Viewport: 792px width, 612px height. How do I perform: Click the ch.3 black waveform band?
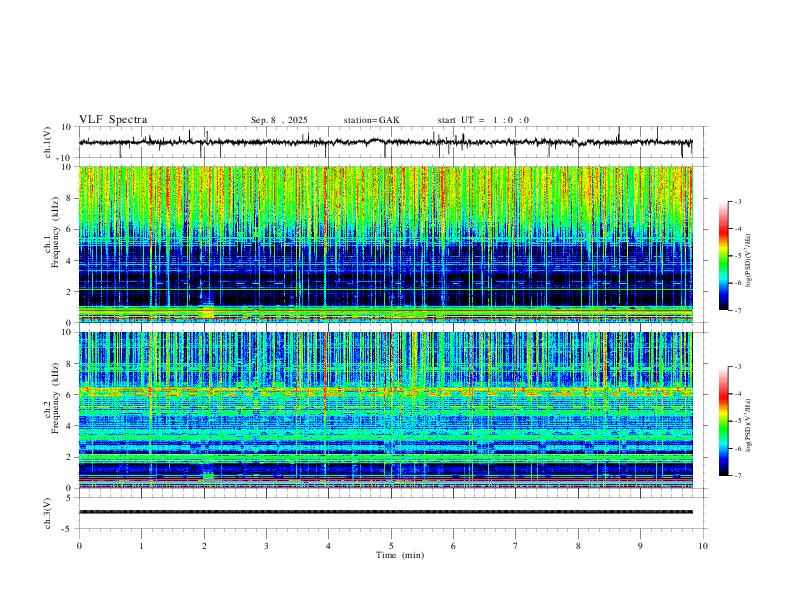point(386,512)
